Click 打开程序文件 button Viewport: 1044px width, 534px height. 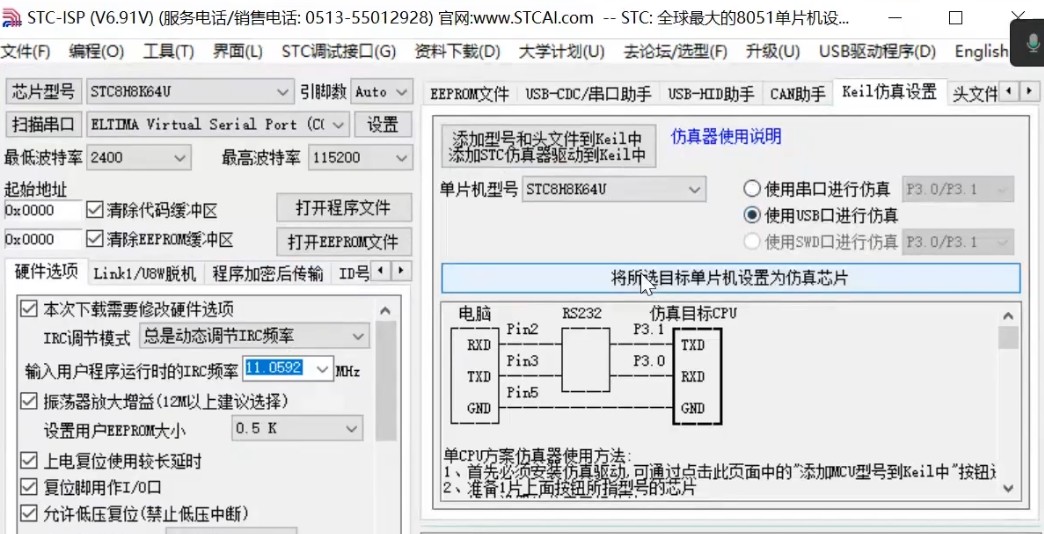click(x=344, y=208)
